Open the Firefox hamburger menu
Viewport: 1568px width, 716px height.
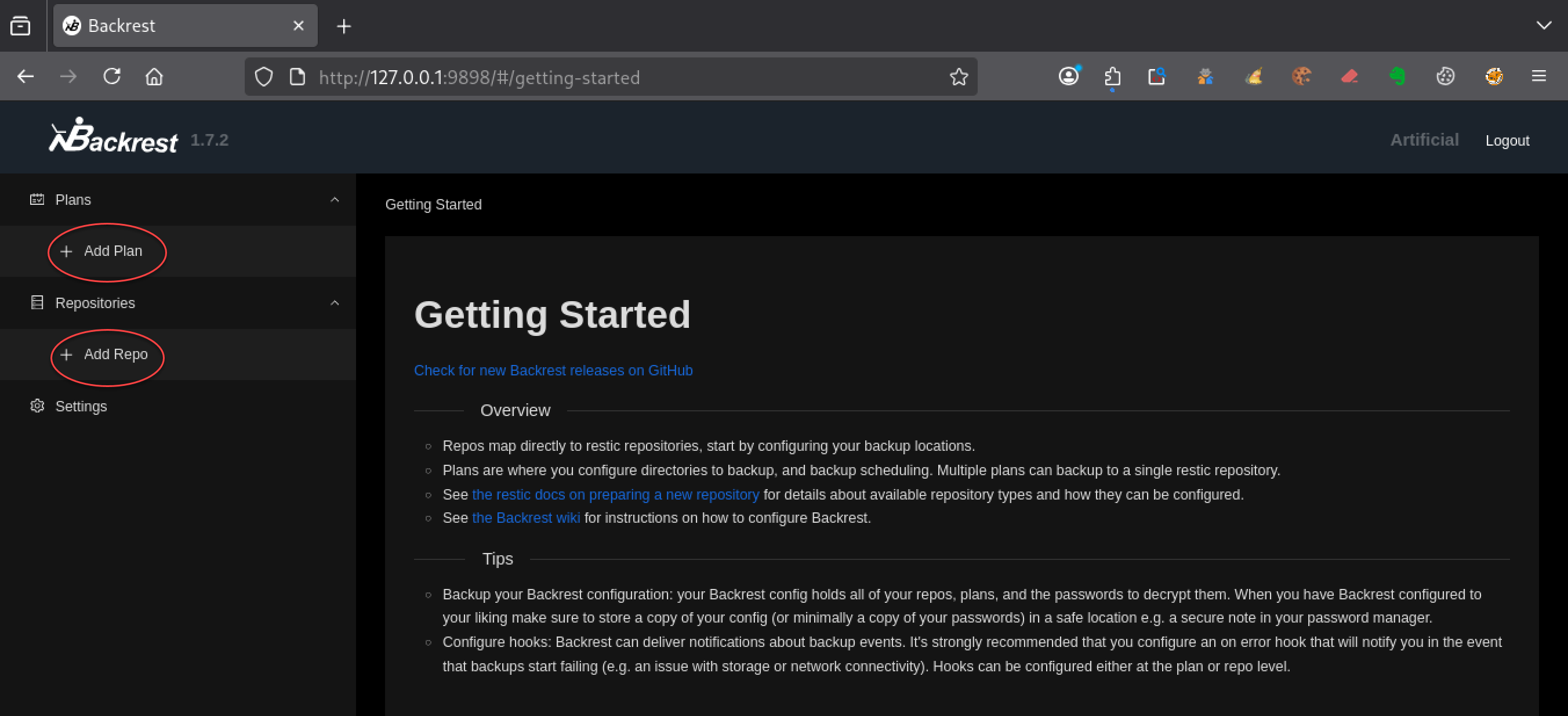(1539, 76)
